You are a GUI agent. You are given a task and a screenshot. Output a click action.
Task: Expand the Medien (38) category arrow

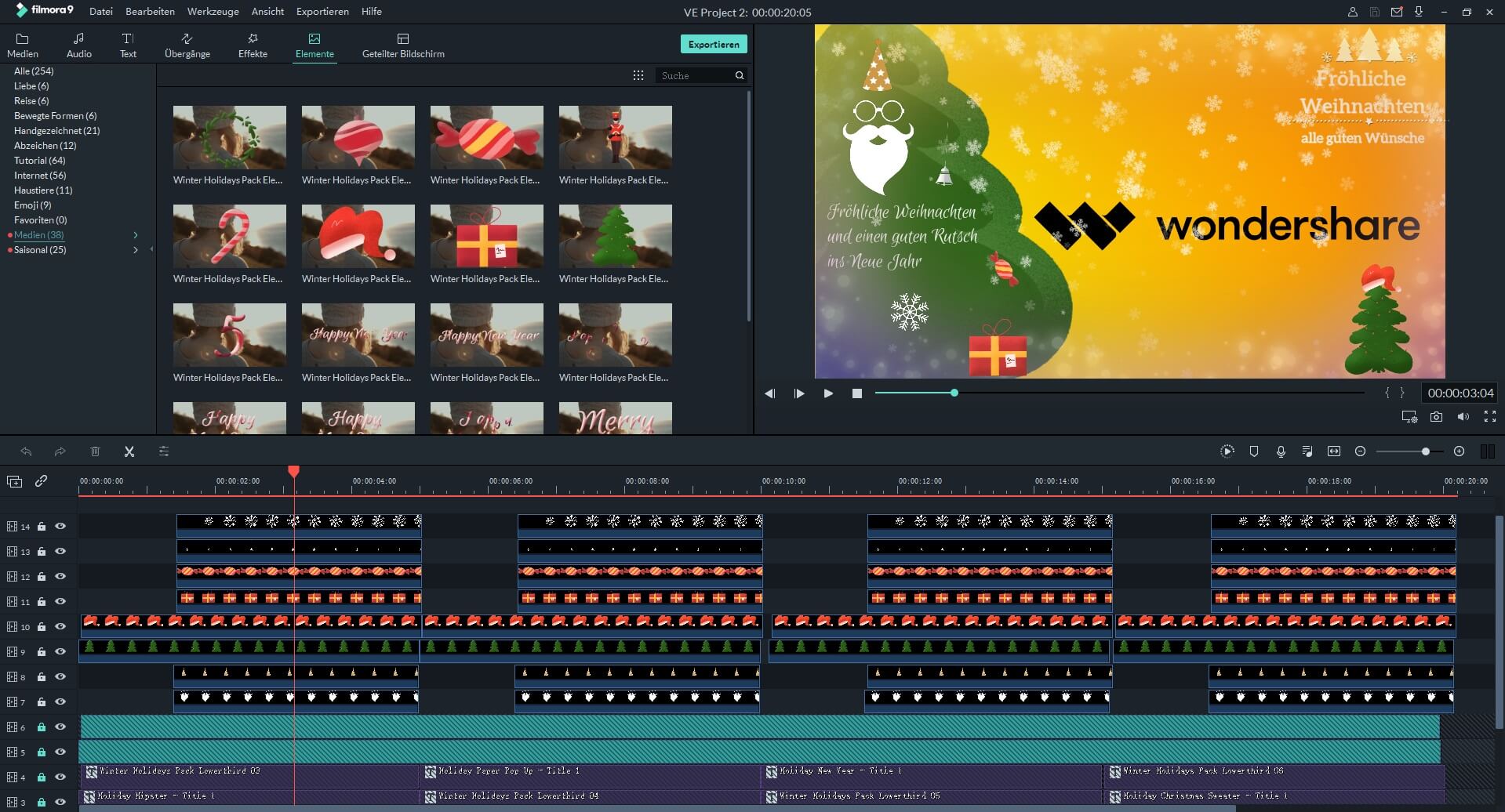pos(136,235)
